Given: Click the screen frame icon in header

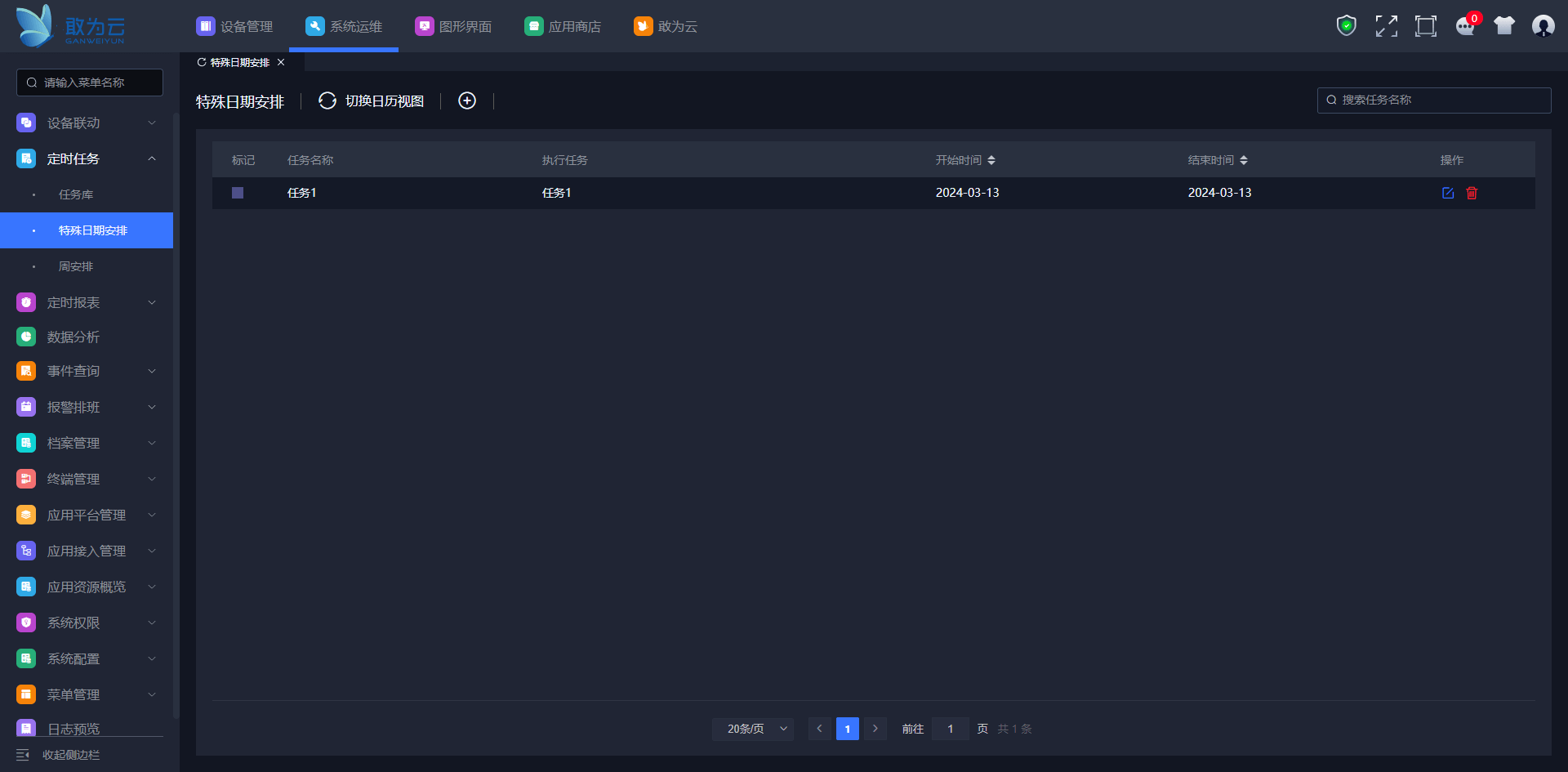Looking at the screenshot, I should click(1426, 26).
